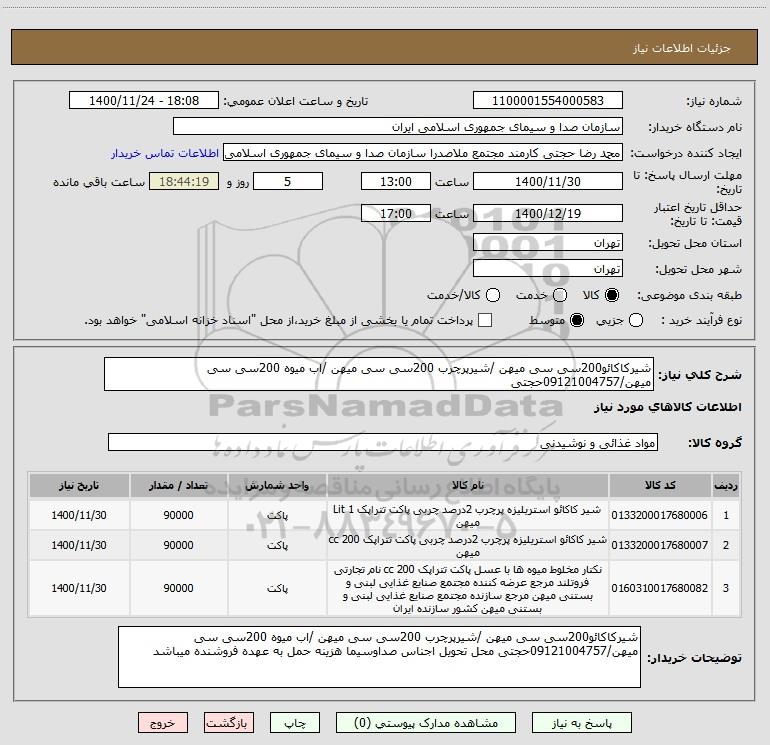
Task: Click the remaining days field showing 5
Action: tap(288, 181)
